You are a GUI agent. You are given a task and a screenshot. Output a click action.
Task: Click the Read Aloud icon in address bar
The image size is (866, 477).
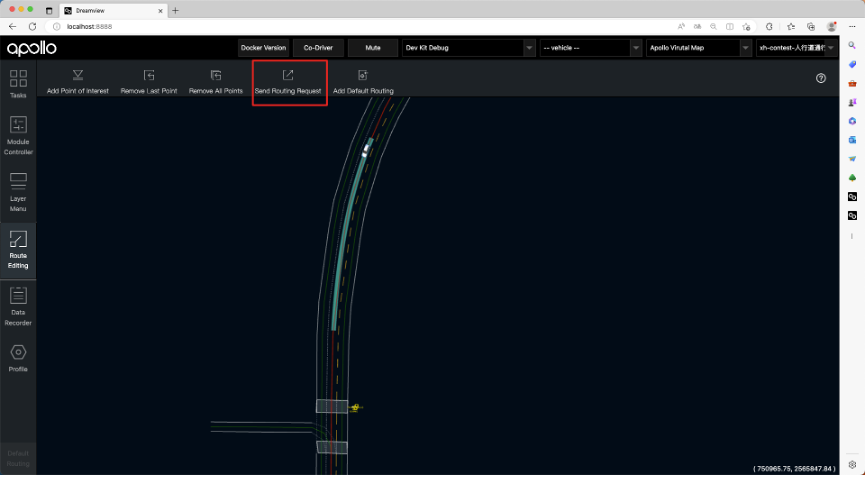tap(682, 26)
